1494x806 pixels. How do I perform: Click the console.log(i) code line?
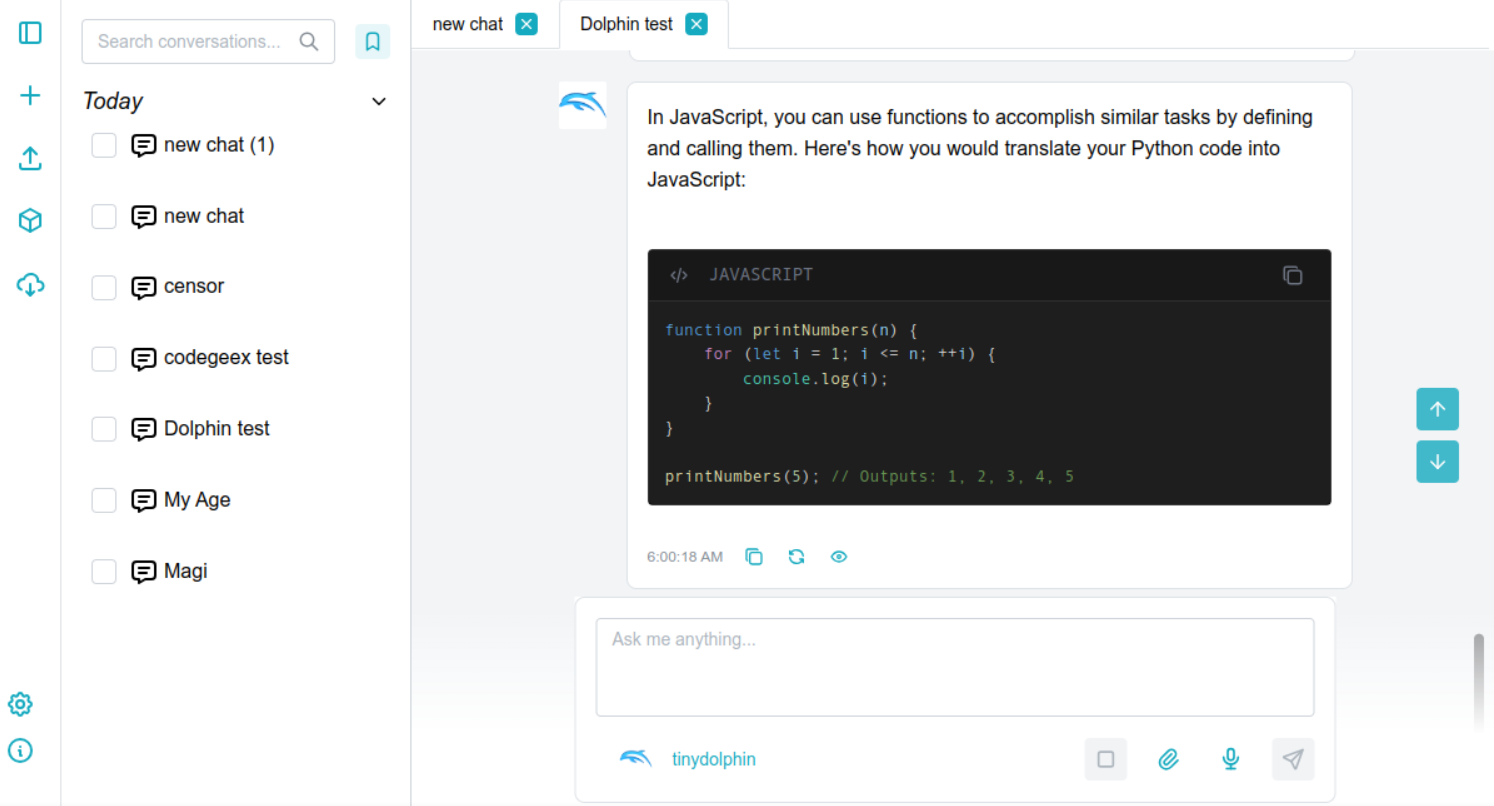coord(815,379)
